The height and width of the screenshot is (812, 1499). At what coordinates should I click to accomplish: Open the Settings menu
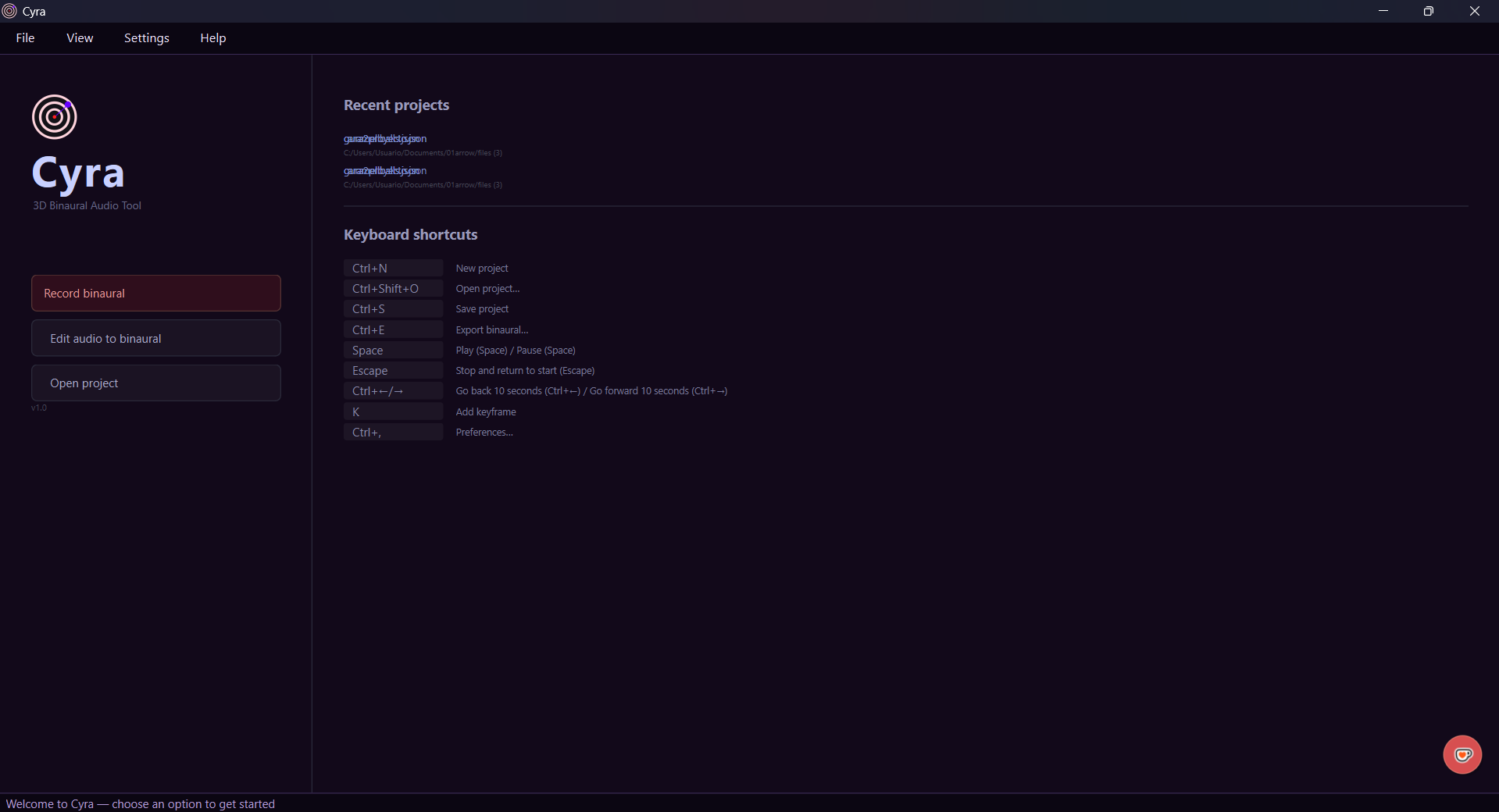point(147,37)
